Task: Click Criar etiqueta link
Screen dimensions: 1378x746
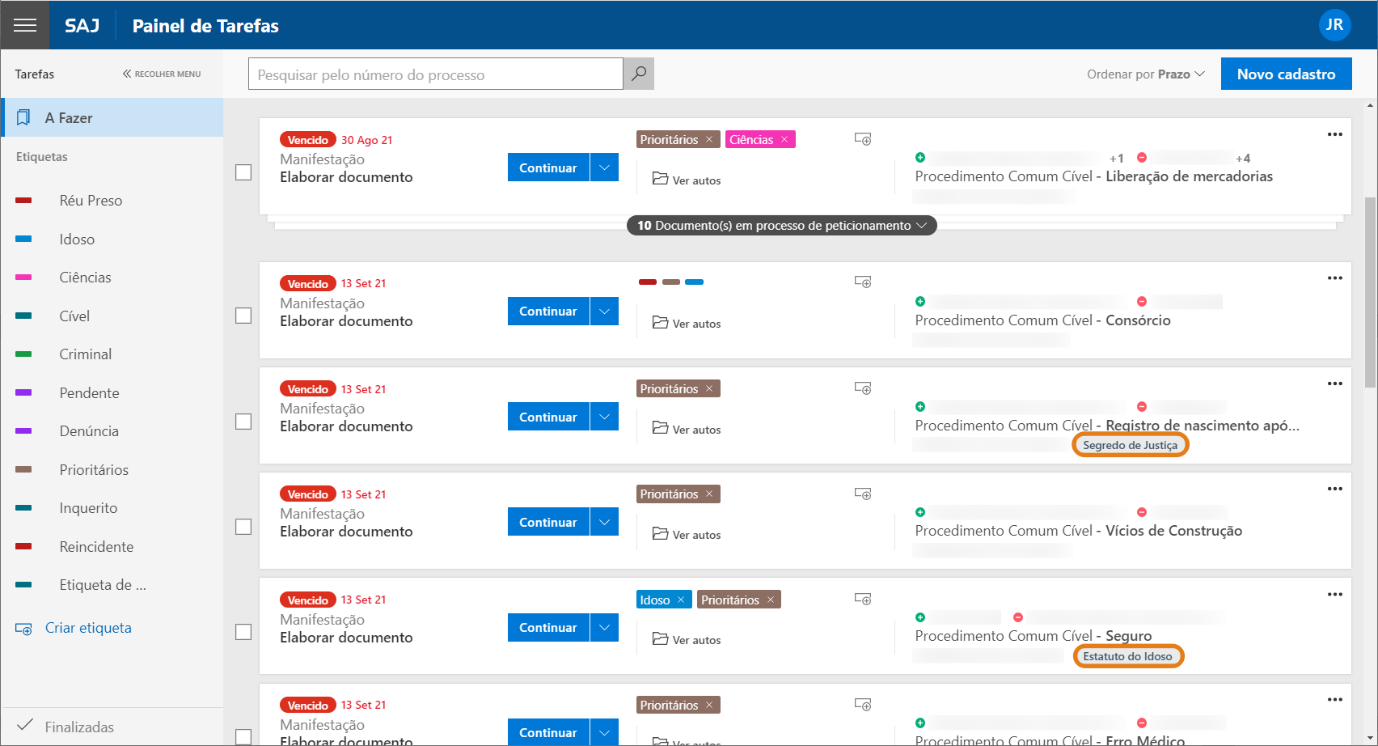Action: click(88, 628)
